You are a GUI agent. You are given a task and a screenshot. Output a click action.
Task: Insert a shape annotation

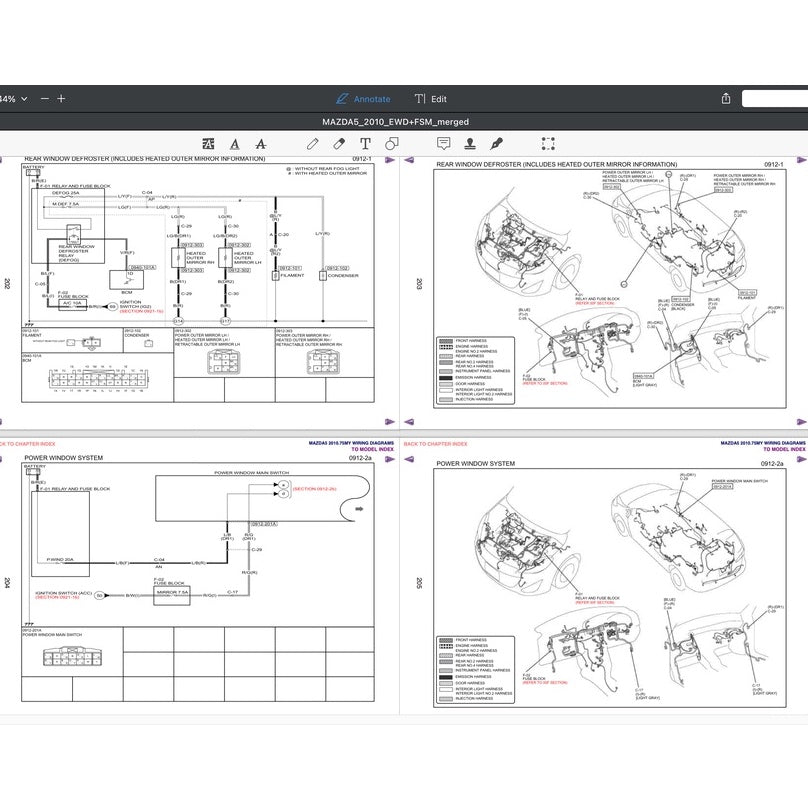391,144
